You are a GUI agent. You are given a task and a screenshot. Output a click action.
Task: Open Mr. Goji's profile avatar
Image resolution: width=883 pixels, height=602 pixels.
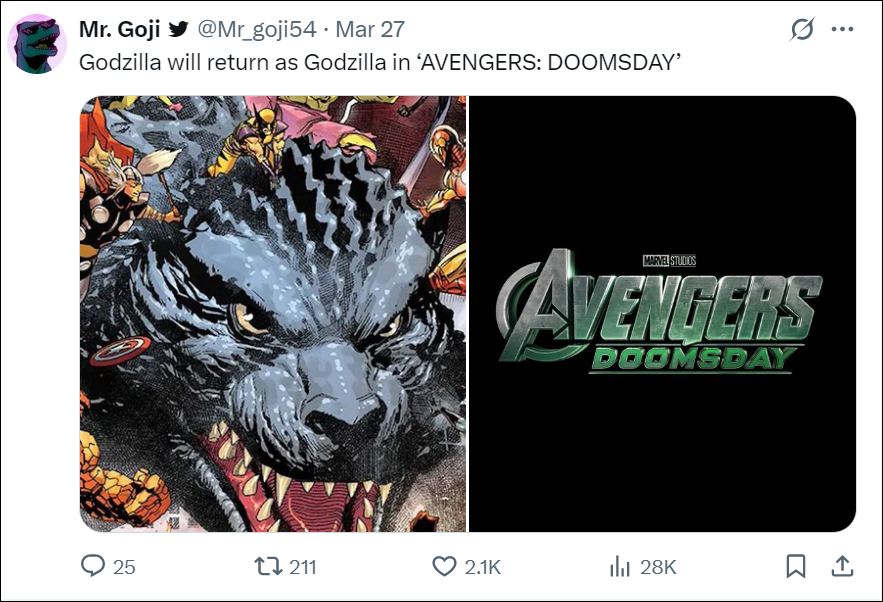[x=38, y=46]
